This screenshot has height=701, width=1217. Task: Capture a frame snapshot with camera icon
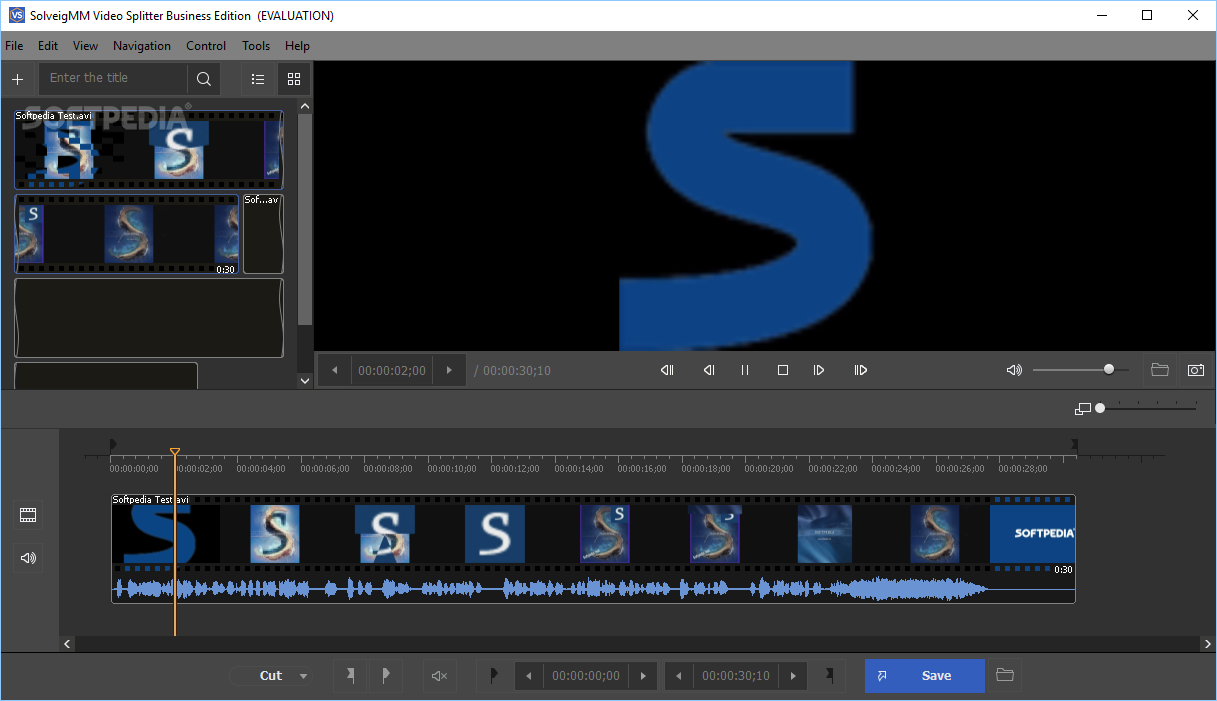coord(1196,370)
